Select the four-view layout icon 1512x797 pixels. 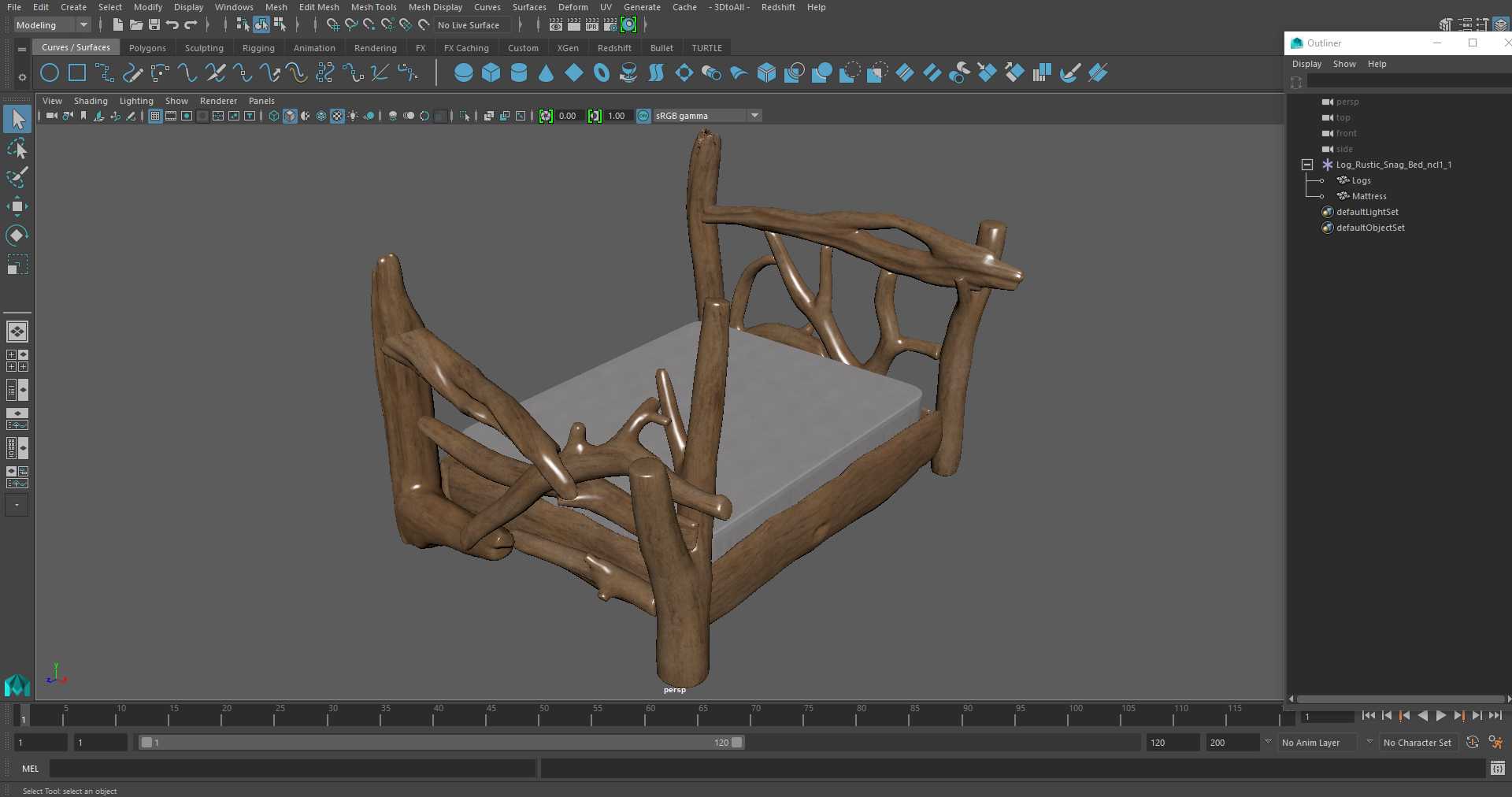(x=17, y=361)
